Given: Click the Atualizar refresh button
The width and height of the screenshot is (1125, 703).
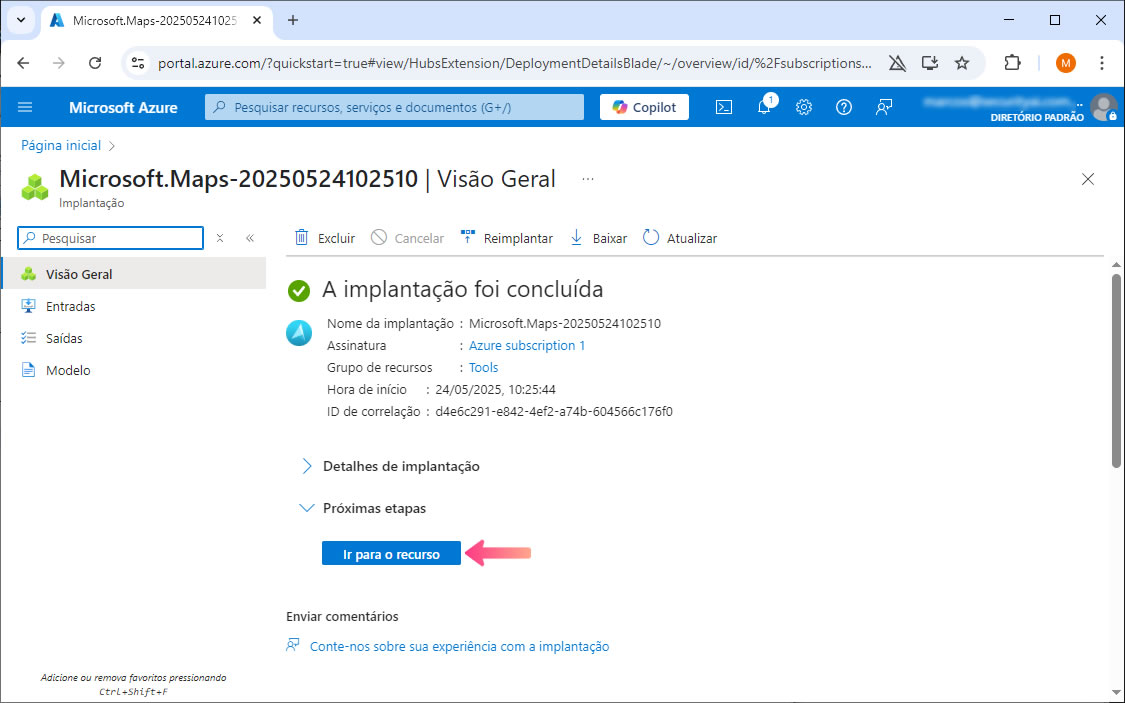Looking at the screenshot, I should pos(679,237).
